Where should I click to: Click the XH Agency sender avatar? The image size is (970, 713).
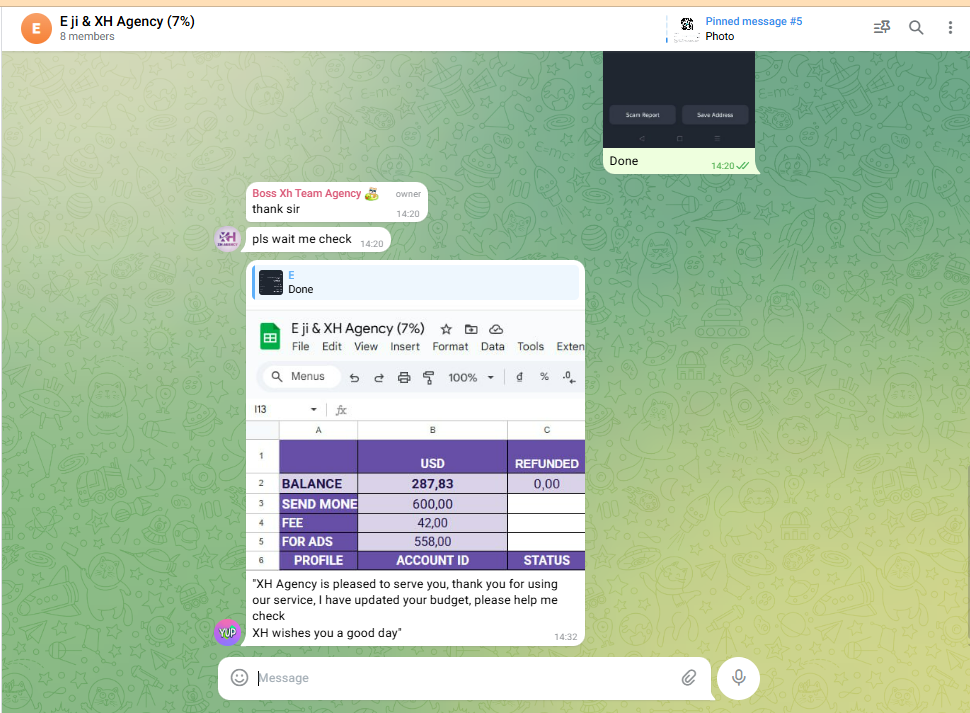228,239
